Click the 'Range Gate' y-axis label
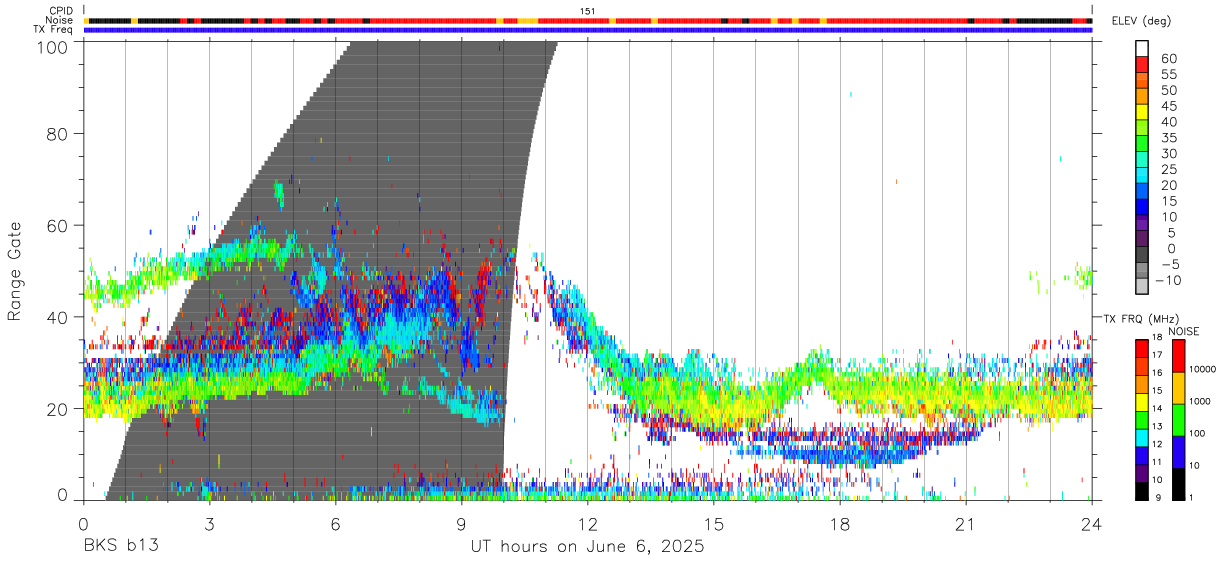The height and width of the screenshot is (567, 1228). pos(15,270)
